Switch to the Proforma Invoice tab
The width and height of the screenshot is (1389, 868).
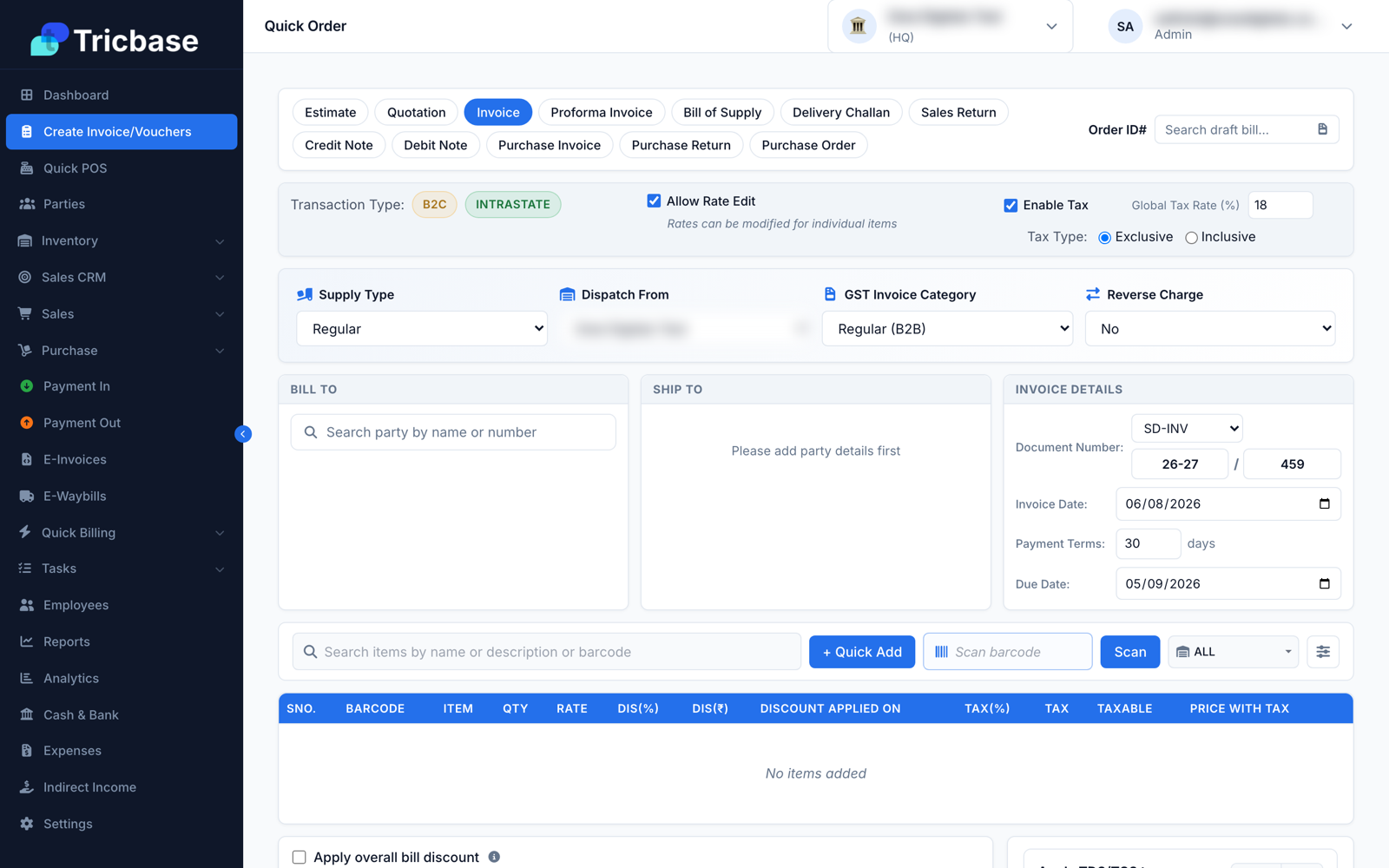point(602,112)
